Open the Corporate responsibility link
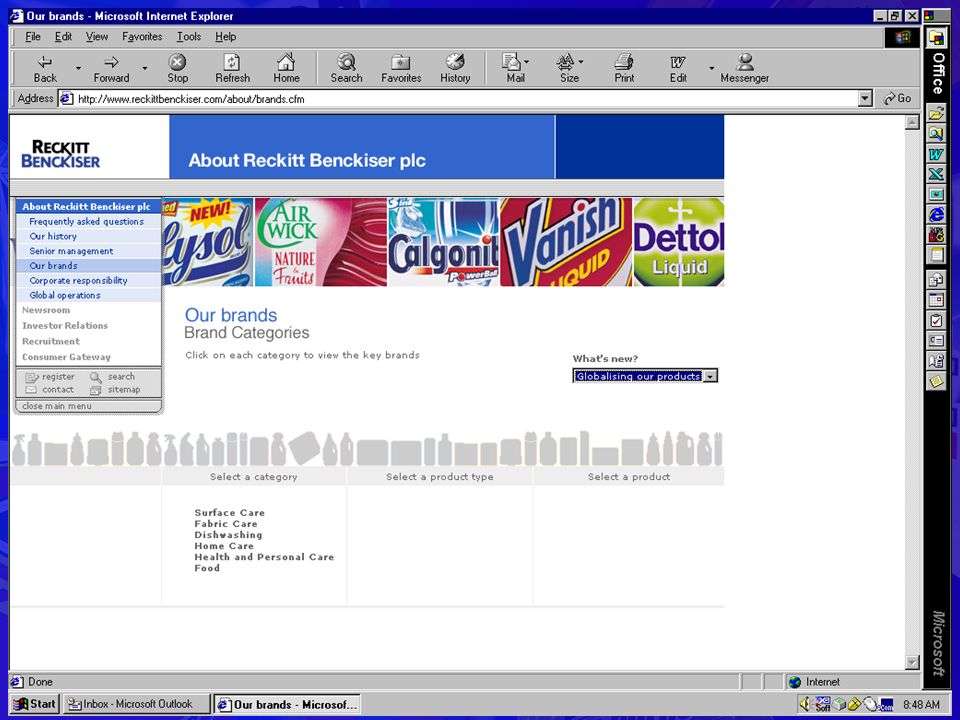 click(78, 280)
